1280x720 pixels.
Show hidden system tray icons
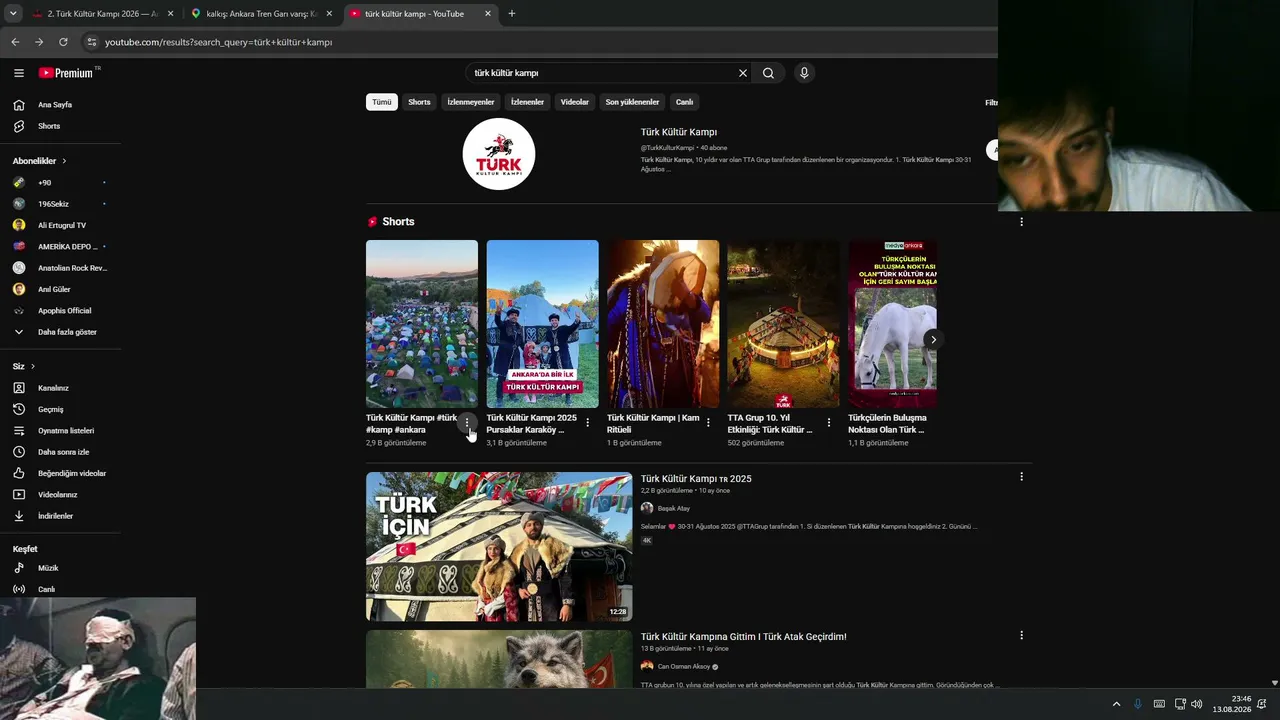[1116, 704]
